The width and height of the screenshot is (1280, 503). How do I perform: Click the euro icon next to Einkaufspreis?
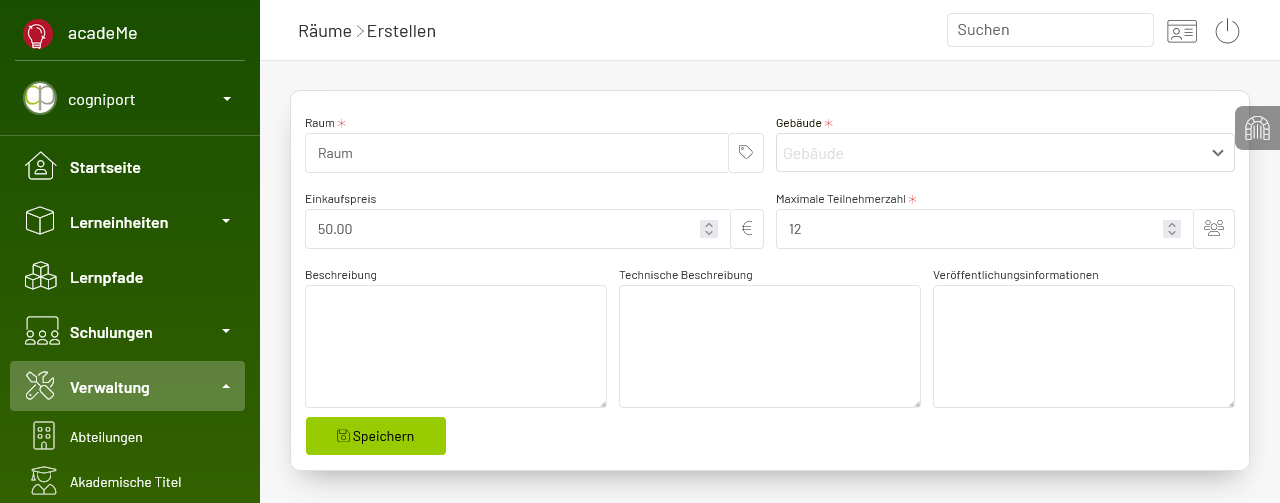click(x=747, y=229)
